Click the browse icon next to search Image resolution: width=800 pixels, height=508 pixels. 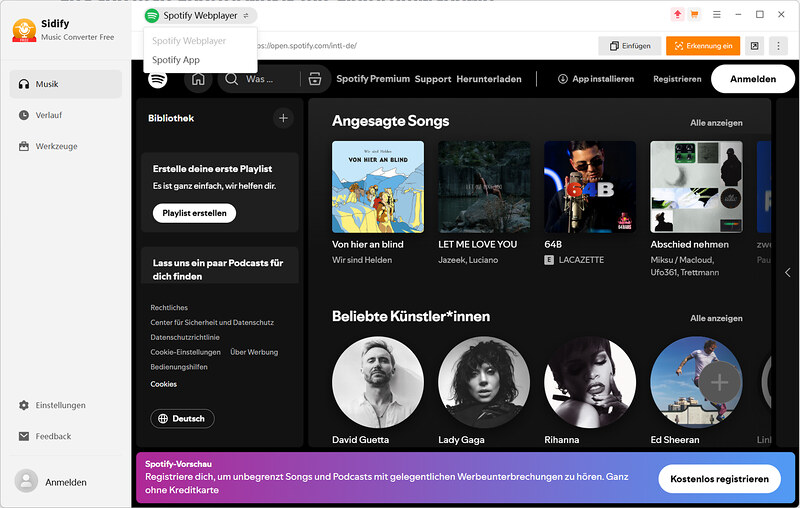[315, 79]
